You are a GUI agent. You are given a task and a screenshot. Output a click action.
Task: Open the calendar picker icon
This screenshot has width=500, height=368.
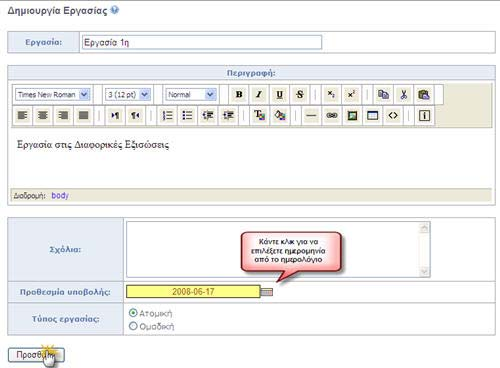(267, 292)
